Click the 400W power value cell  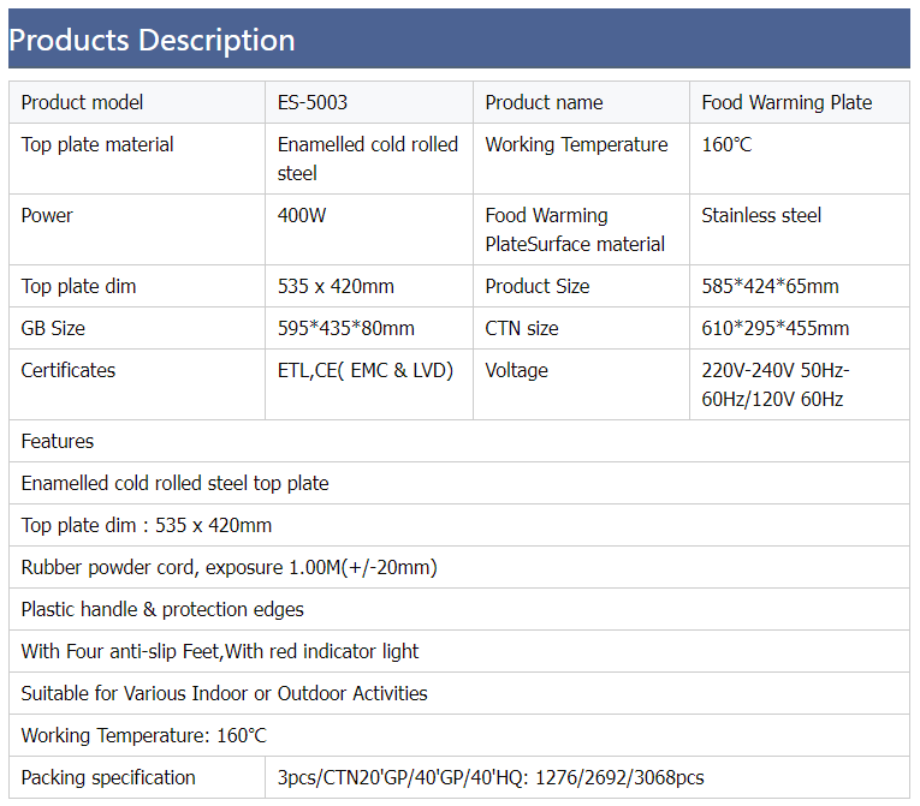point(302,216)
